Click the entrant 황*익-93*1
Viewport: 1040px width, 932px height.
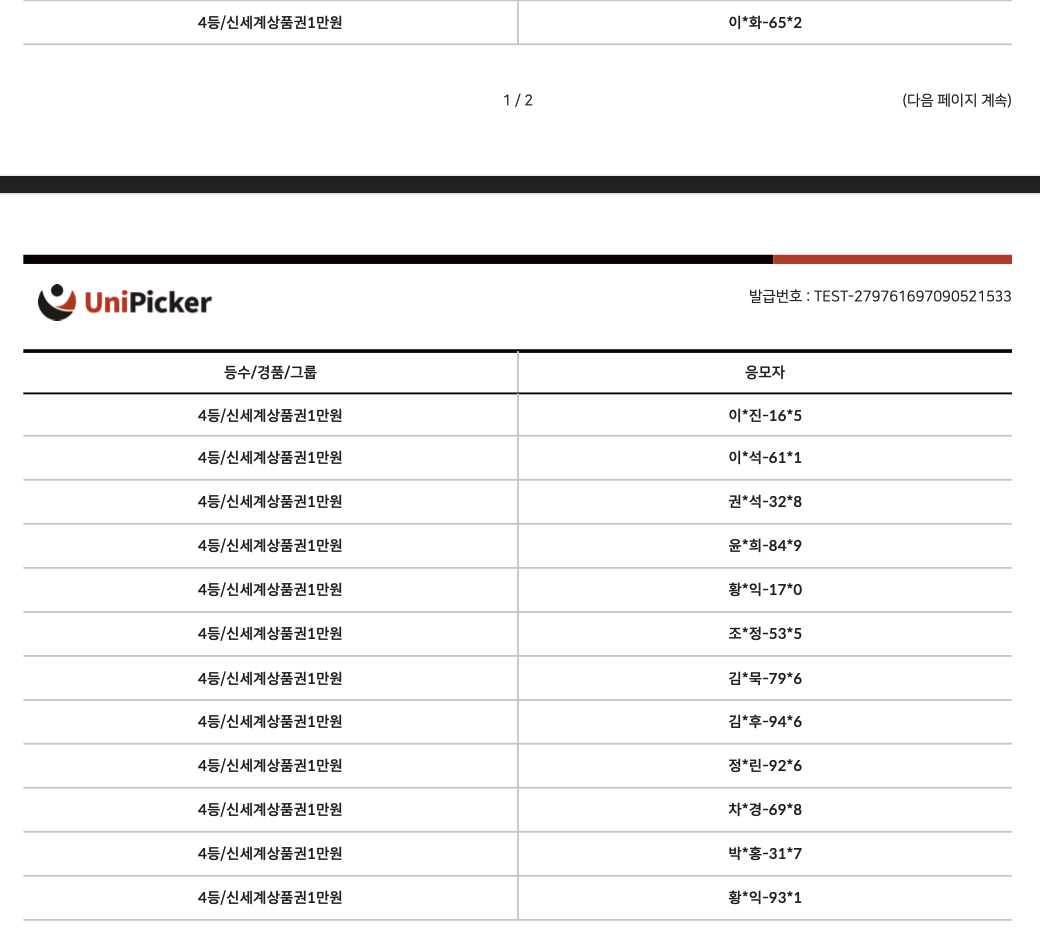point(765,898)
